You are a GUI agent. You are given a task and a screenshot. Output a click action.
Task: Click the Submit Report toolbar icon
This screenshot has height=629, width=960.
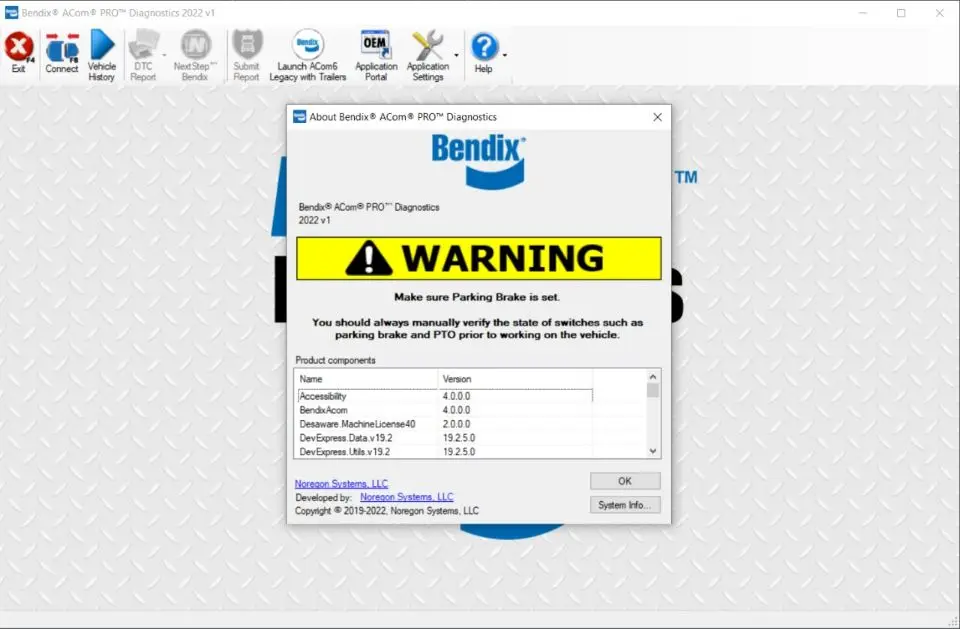(x=247, y=45)
